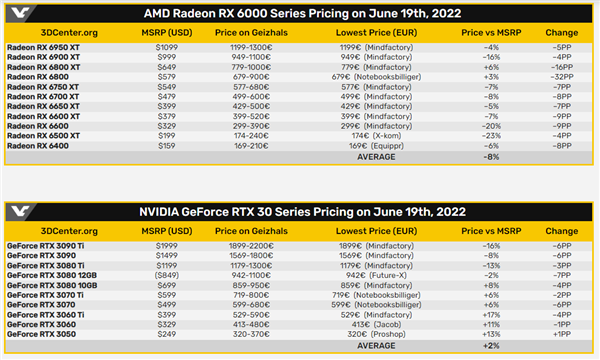Screen dimensions: 600x360
Task: Click the Price vs MSRP header in AMD table
Action: (491, 33)
